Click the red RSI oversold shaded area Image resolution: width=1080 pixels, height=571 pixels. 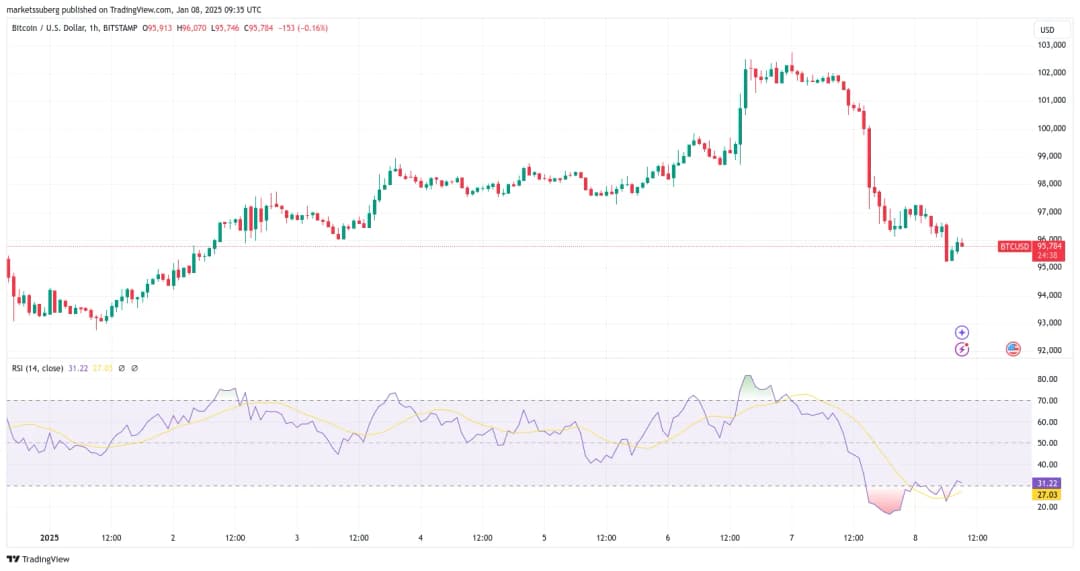tap(886, 500)
